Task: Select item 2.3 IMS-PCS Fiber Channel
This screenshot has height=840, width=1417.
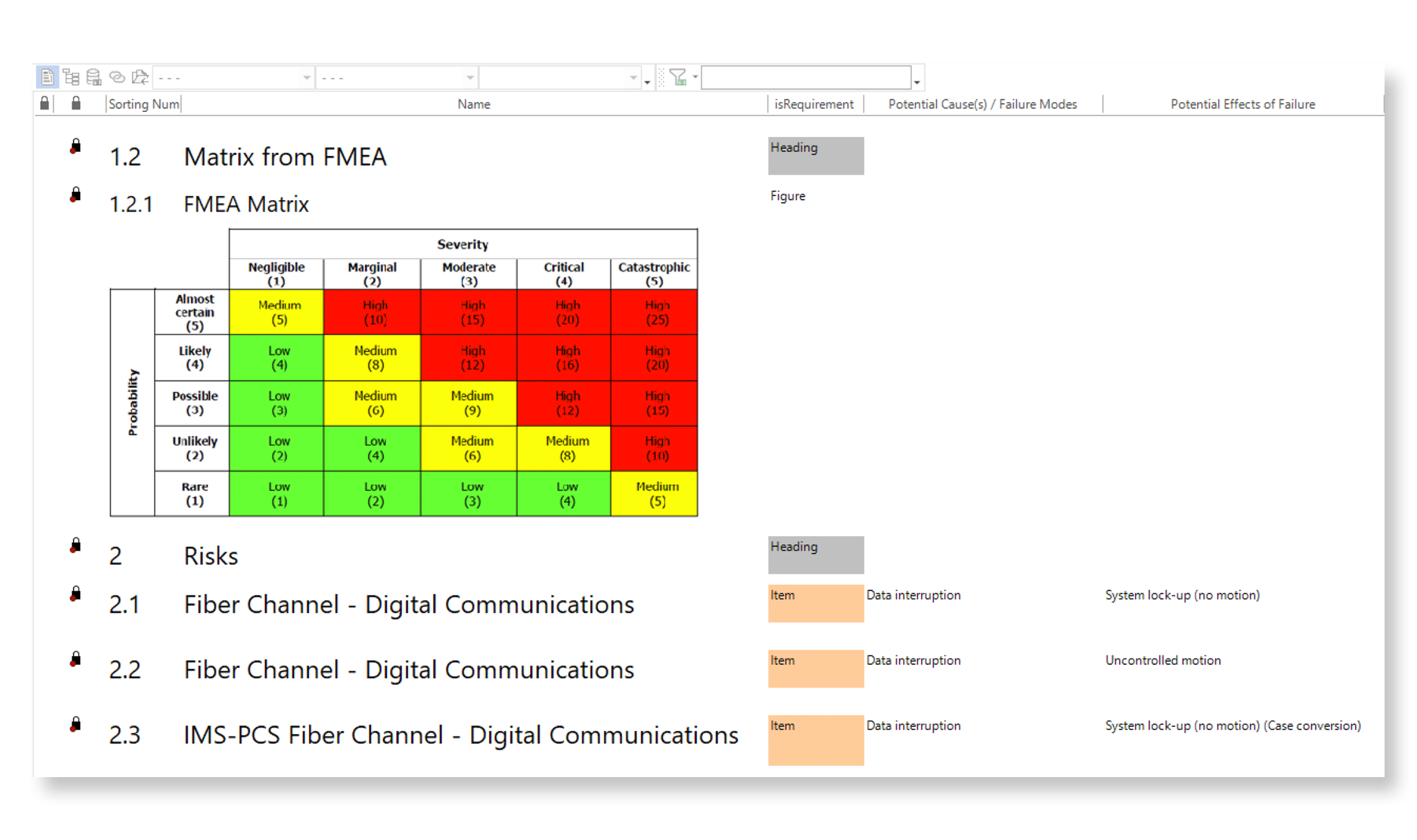Action: (x=460, y=735)
